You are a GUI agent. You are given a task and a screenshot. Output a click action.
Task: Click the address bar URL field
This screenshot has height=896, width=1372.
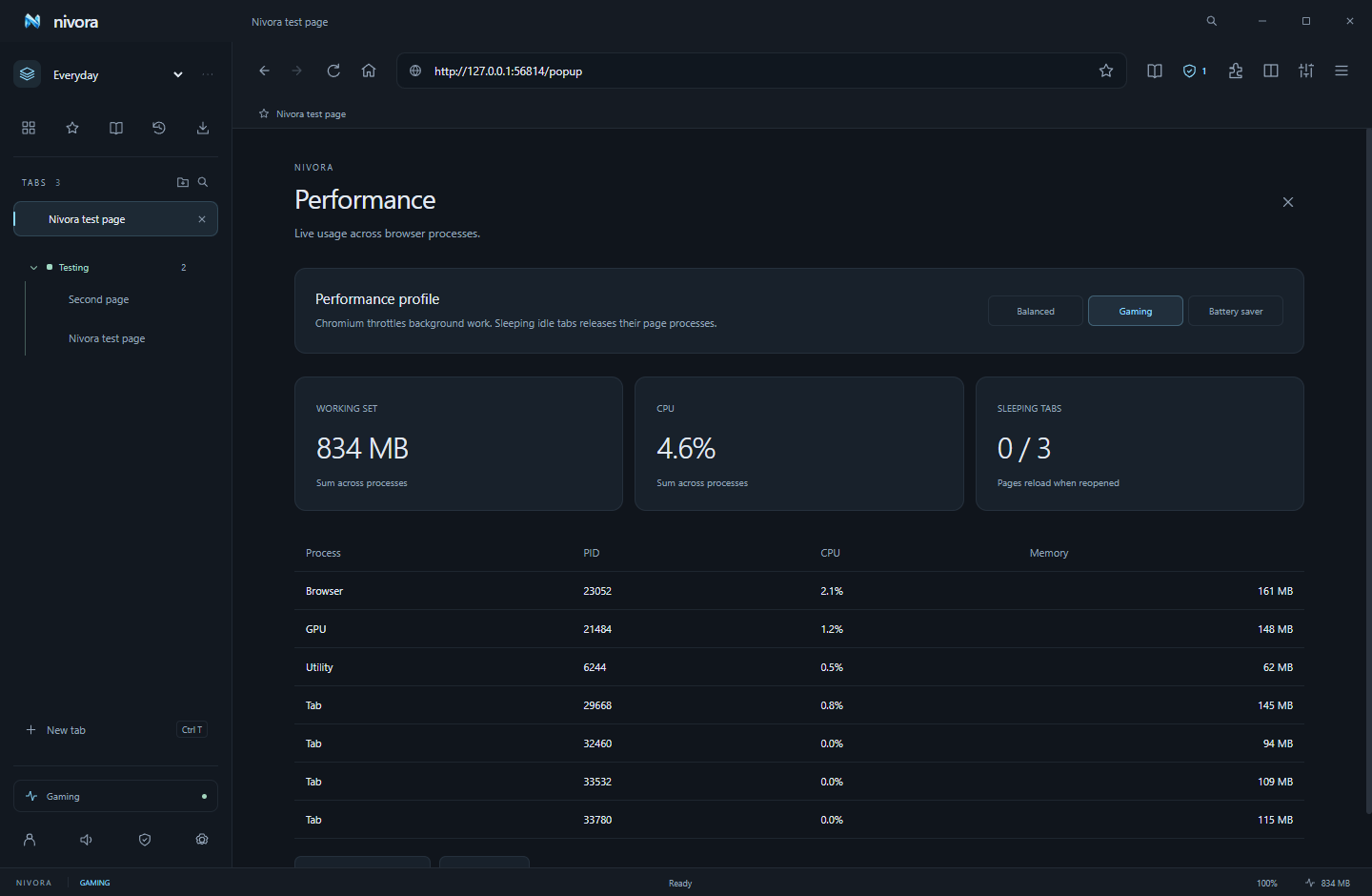click(762, 71)
